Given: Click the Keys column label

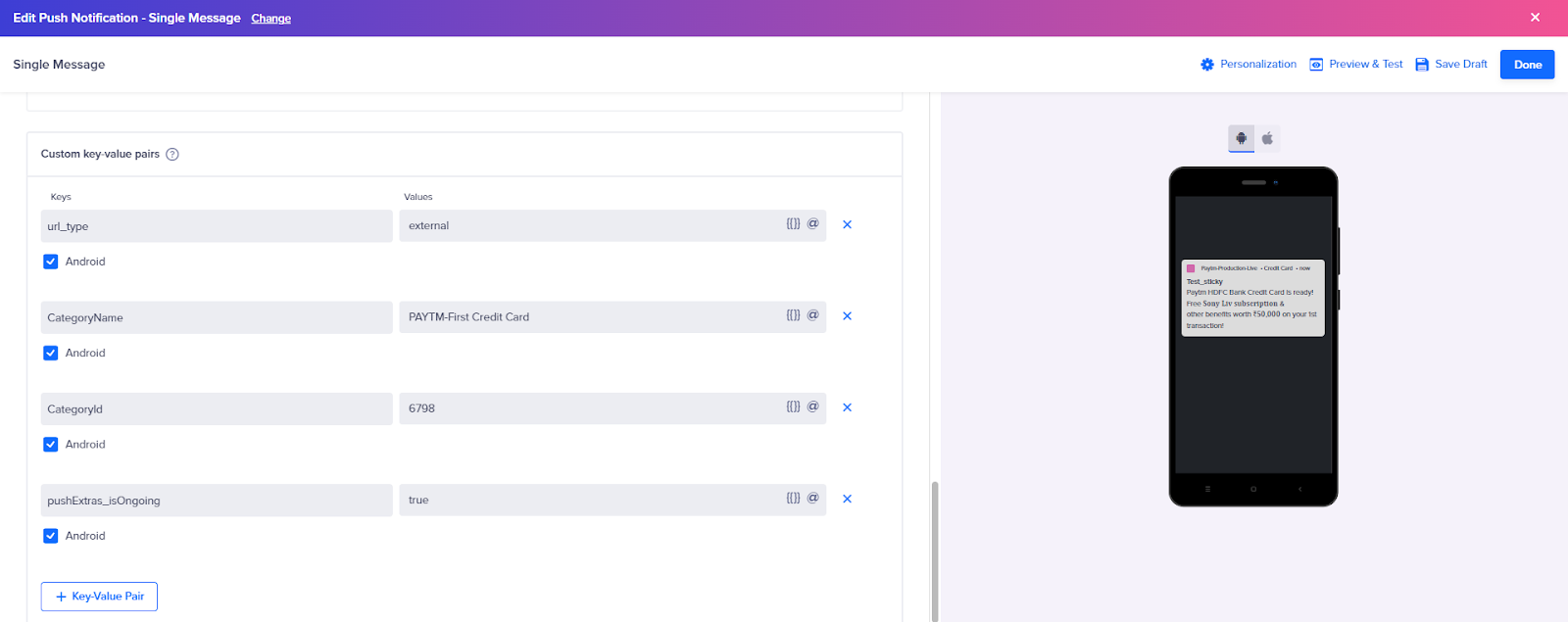Looking at the screenshot, I should pyautogui.click(x=61, y=197).
